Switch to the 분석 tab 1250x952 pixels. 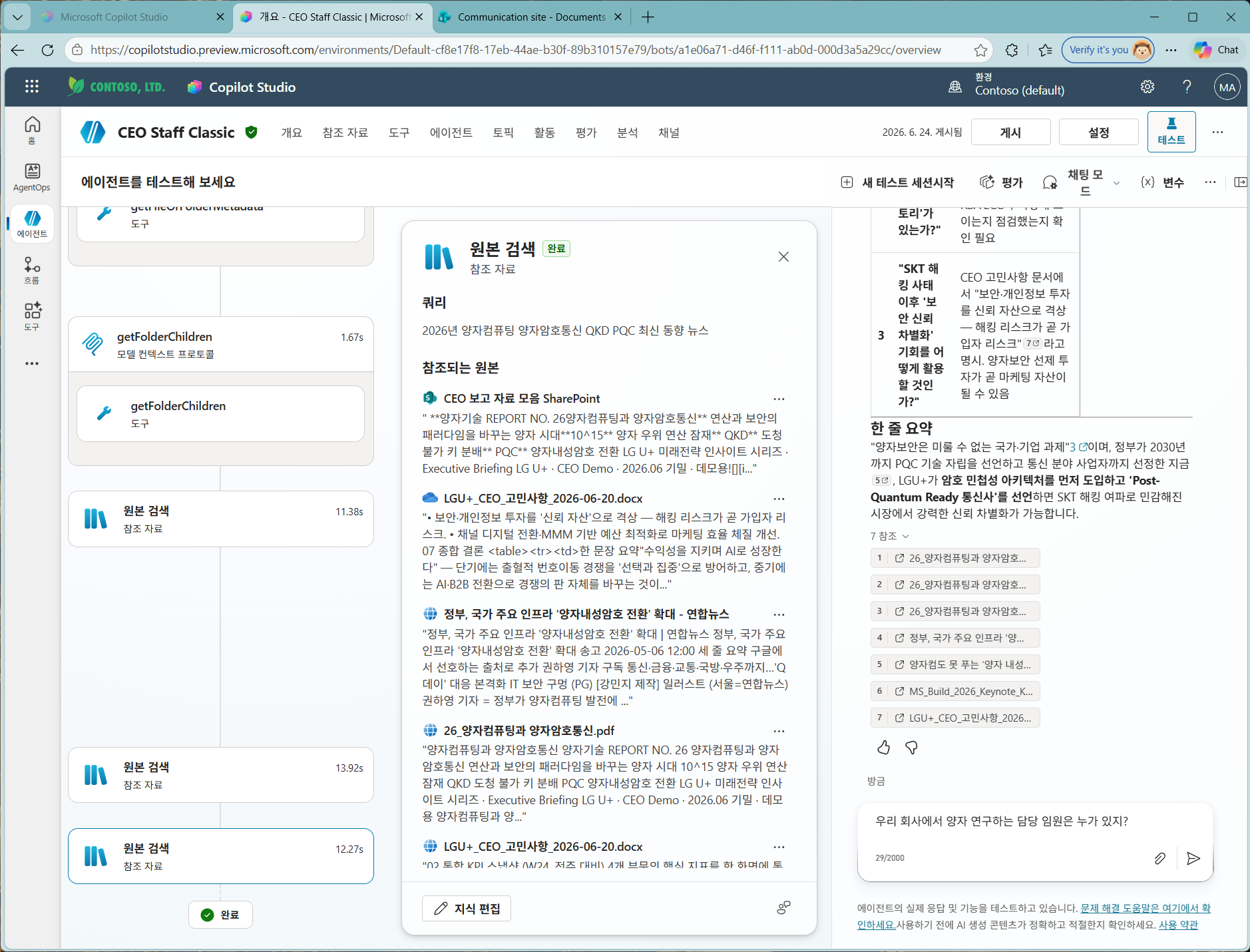pos(627,132)
